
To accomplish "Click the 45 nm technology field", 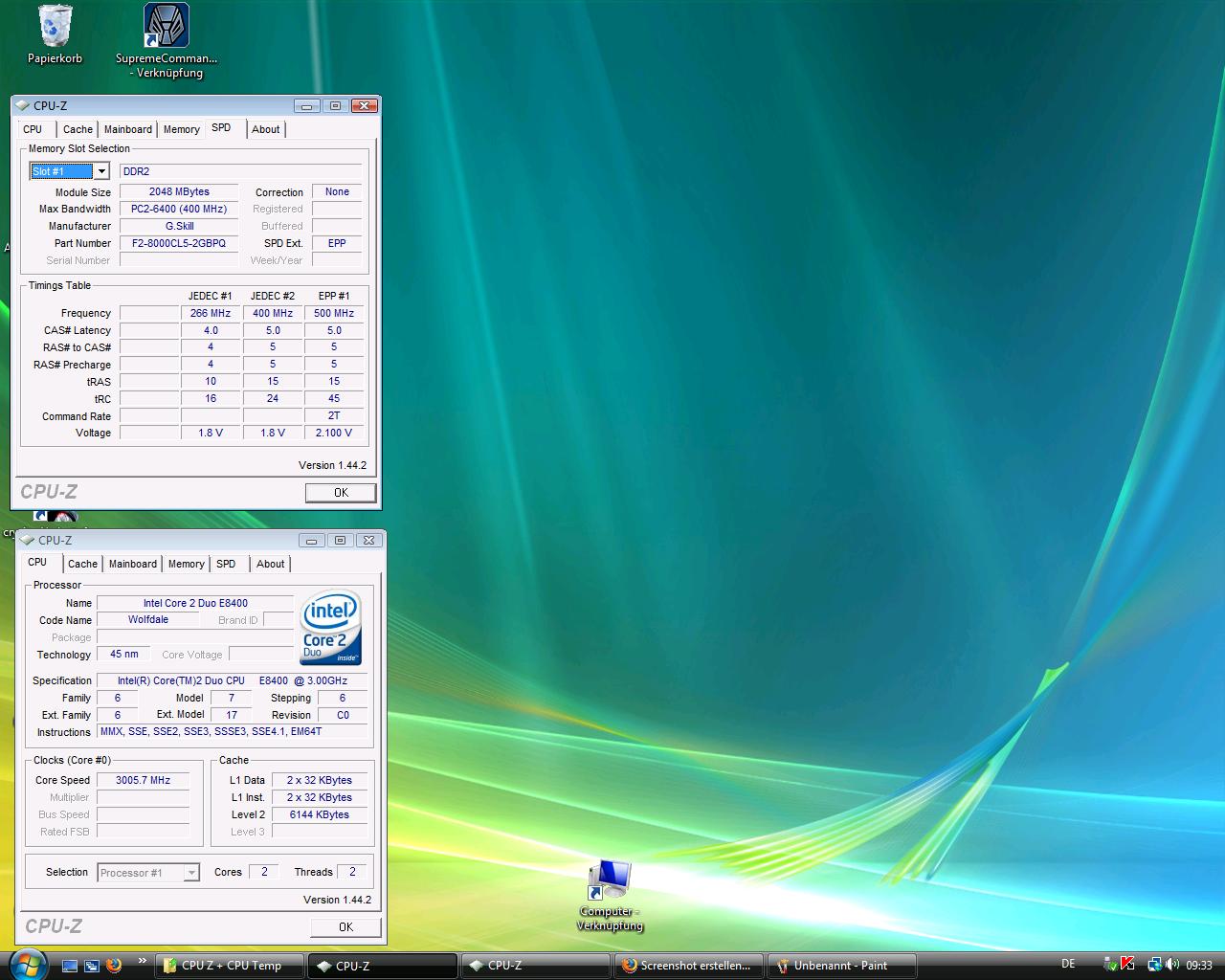I will pyautogui.click(x=123, y=654).
